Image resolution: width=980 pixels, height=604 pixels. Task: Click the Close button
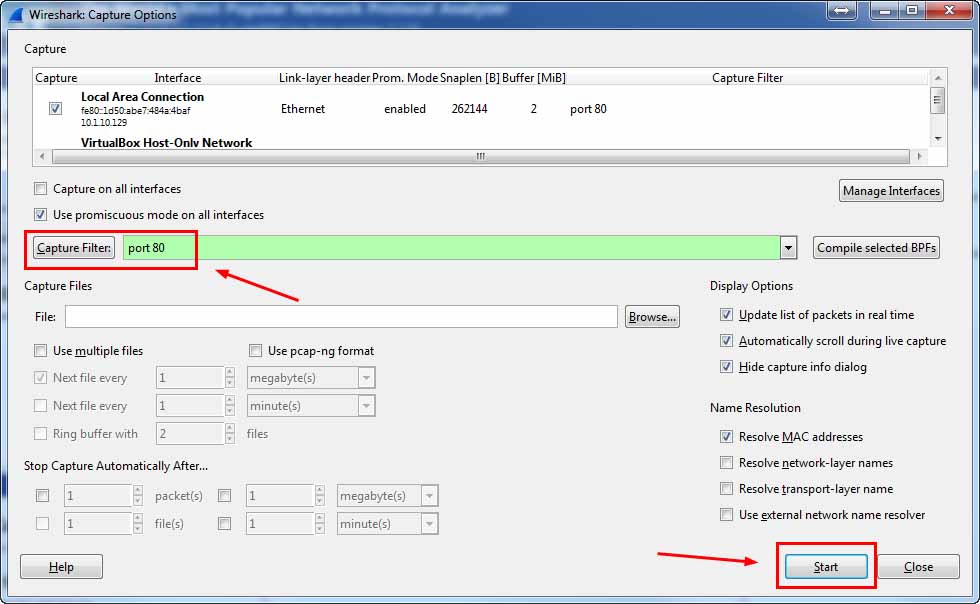click(918, 566)
